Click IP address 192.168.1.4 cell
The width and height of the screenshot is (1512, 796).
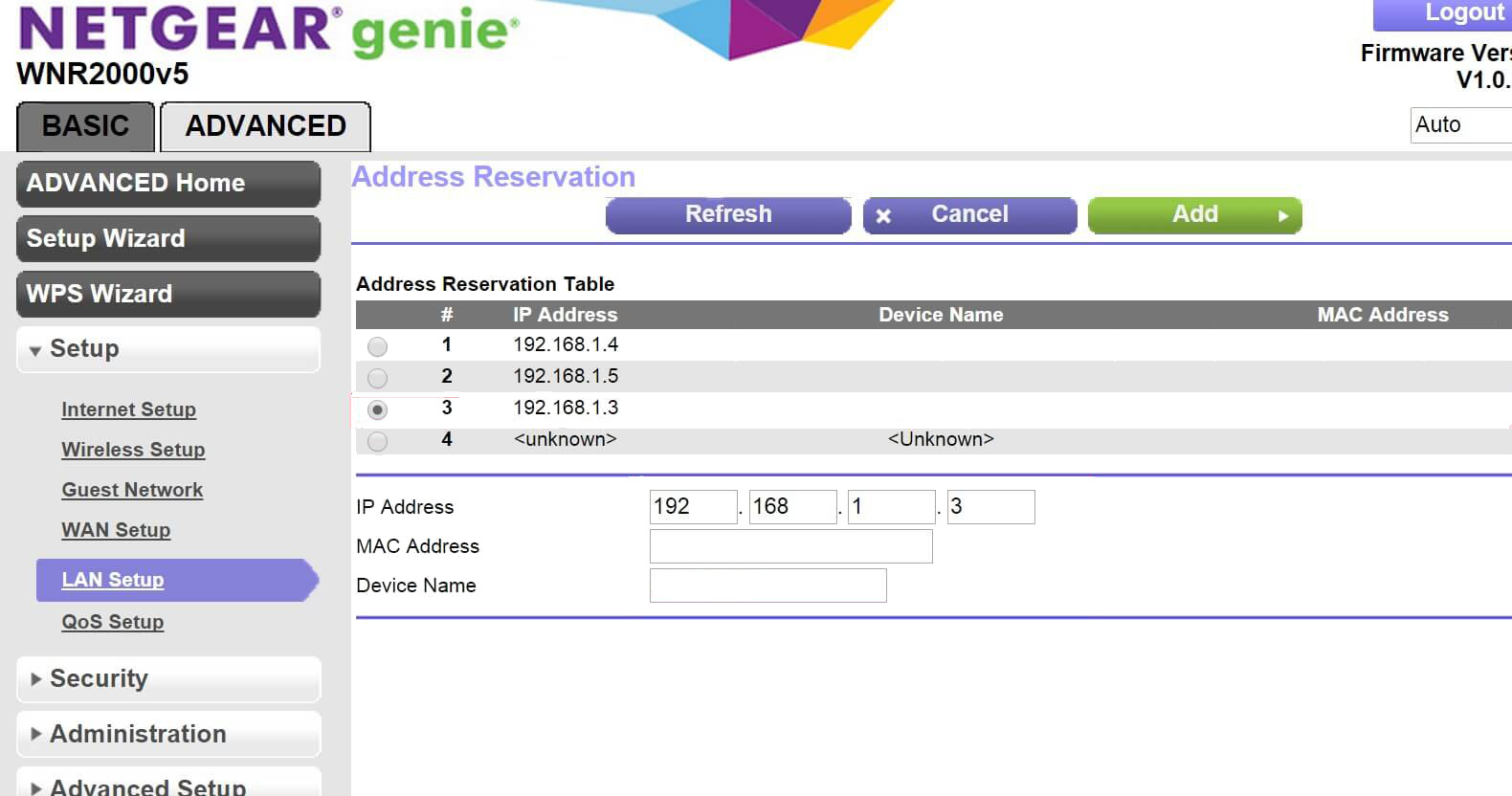tap(566, 344)
